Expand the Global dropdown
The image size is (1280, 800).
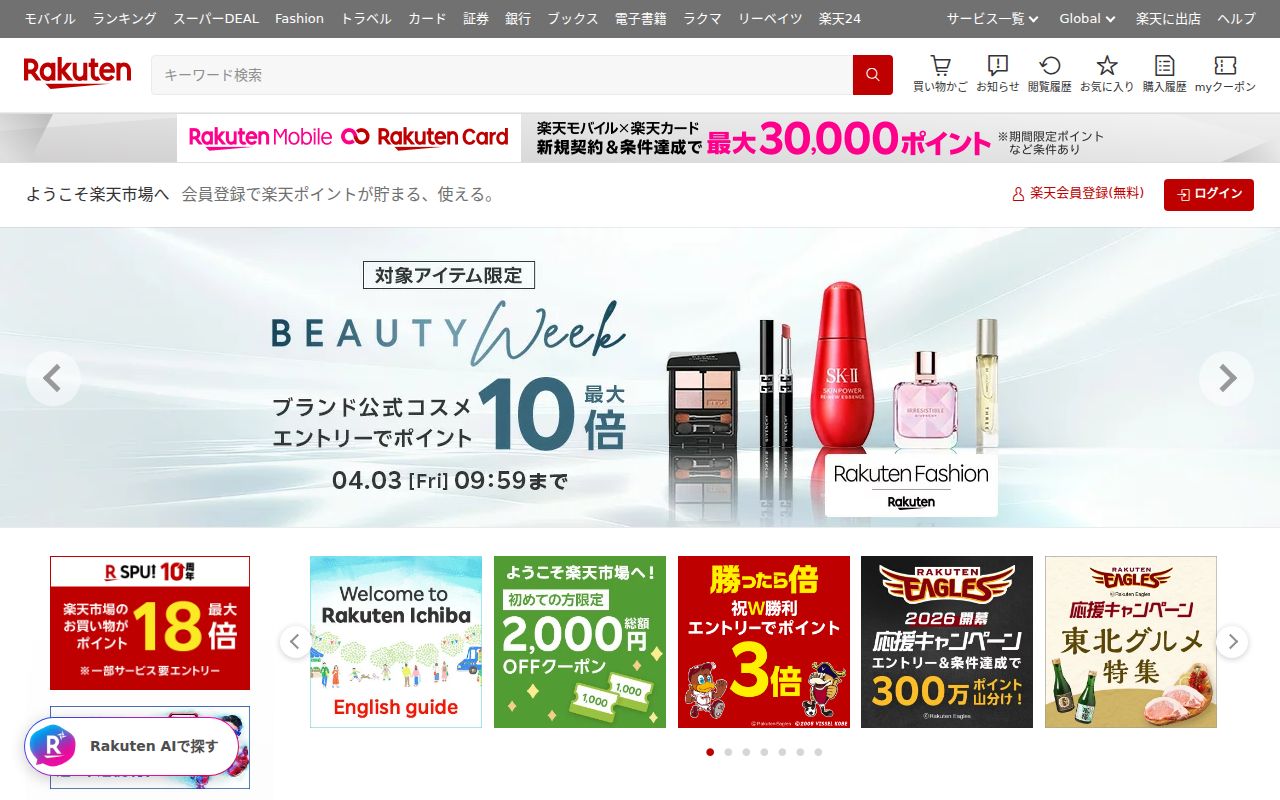click(1088, 19)
